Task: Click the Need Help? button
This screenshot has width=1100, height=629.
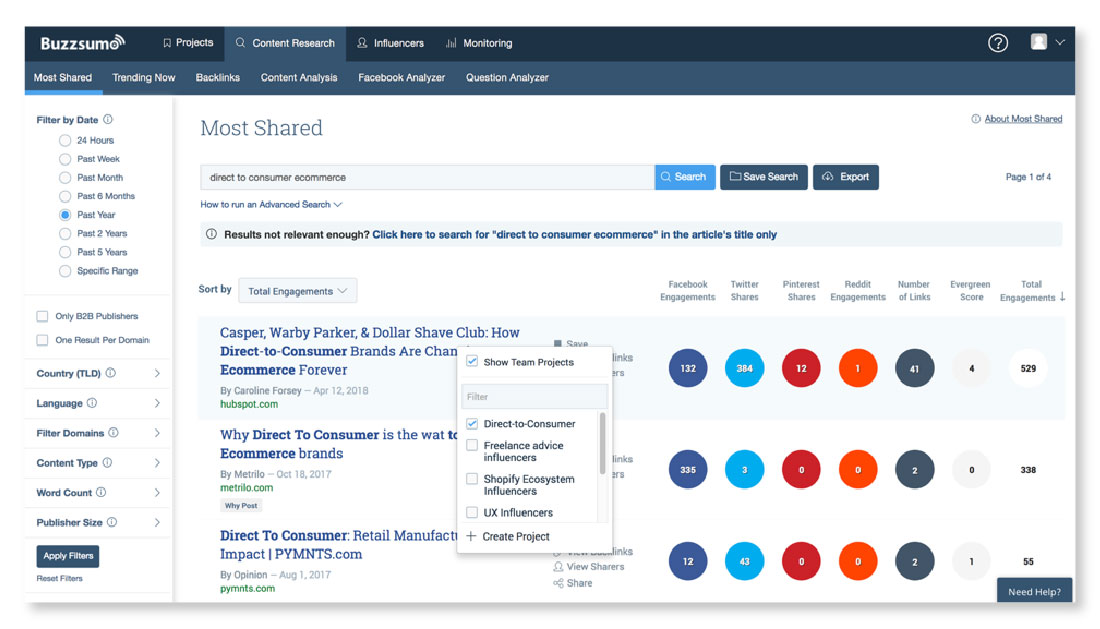Action: tap(1034, 591)
